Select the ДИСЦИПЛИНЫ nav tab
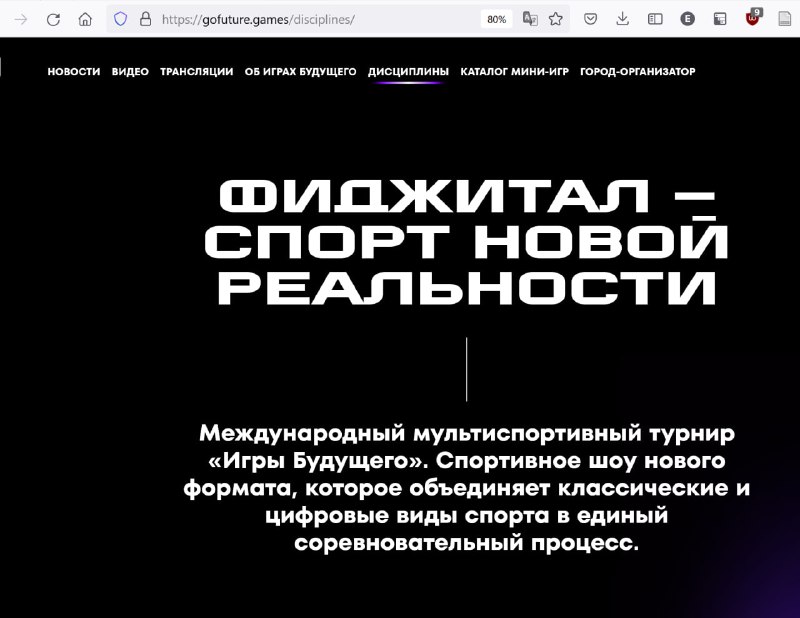The image size is (800, 618). point(408,71)
